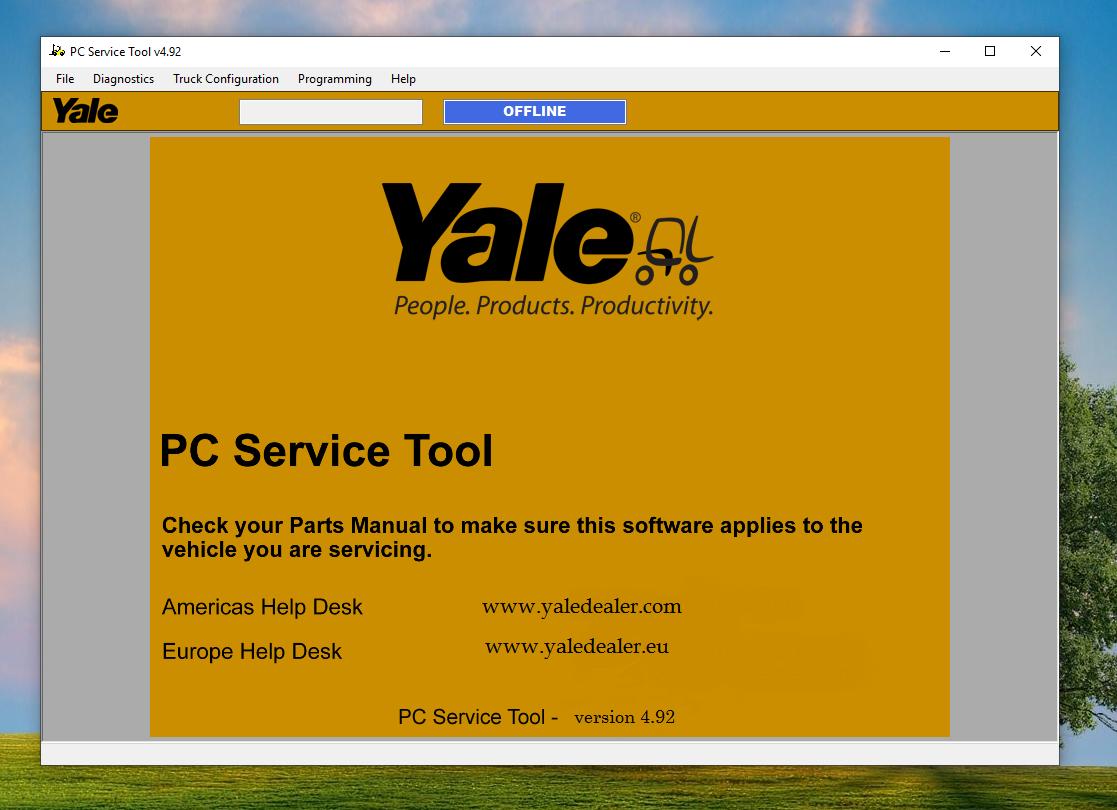Click the www.yaledealer.com address
Image resolution: width=1117 pixels, height=810 pixels.
582,606
